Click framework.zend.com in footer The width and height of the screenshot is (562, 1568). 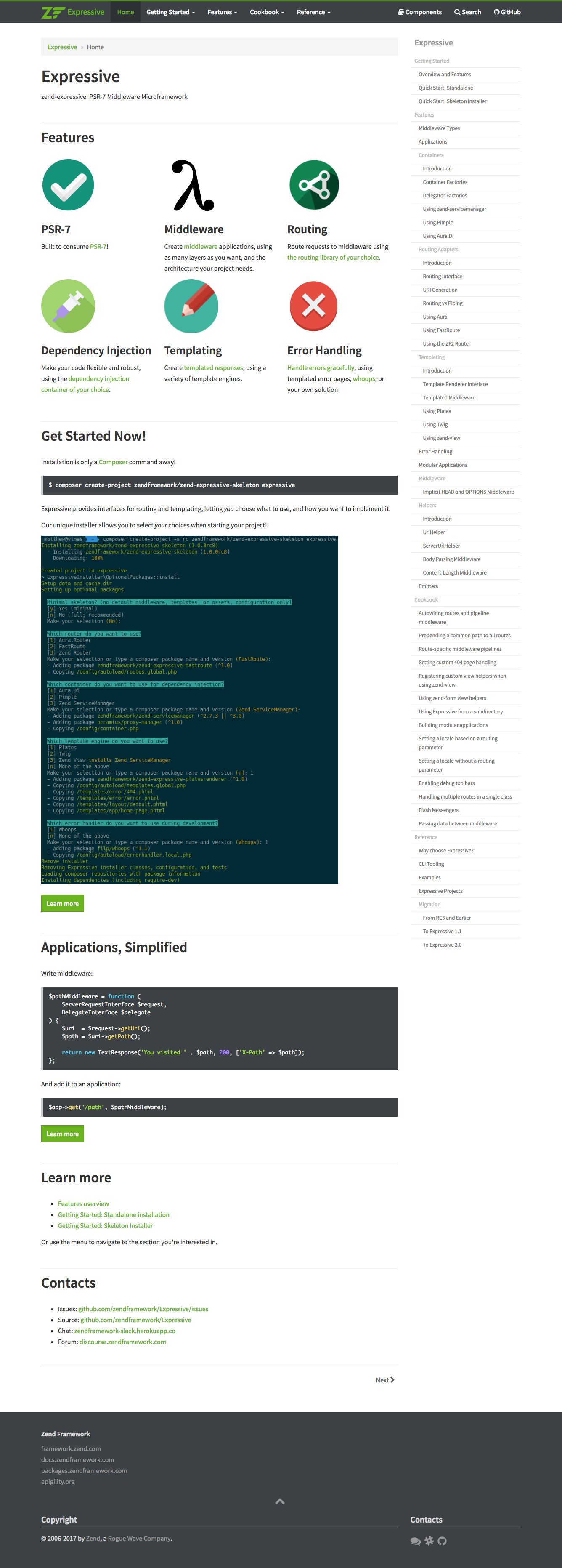point(71,1449)
